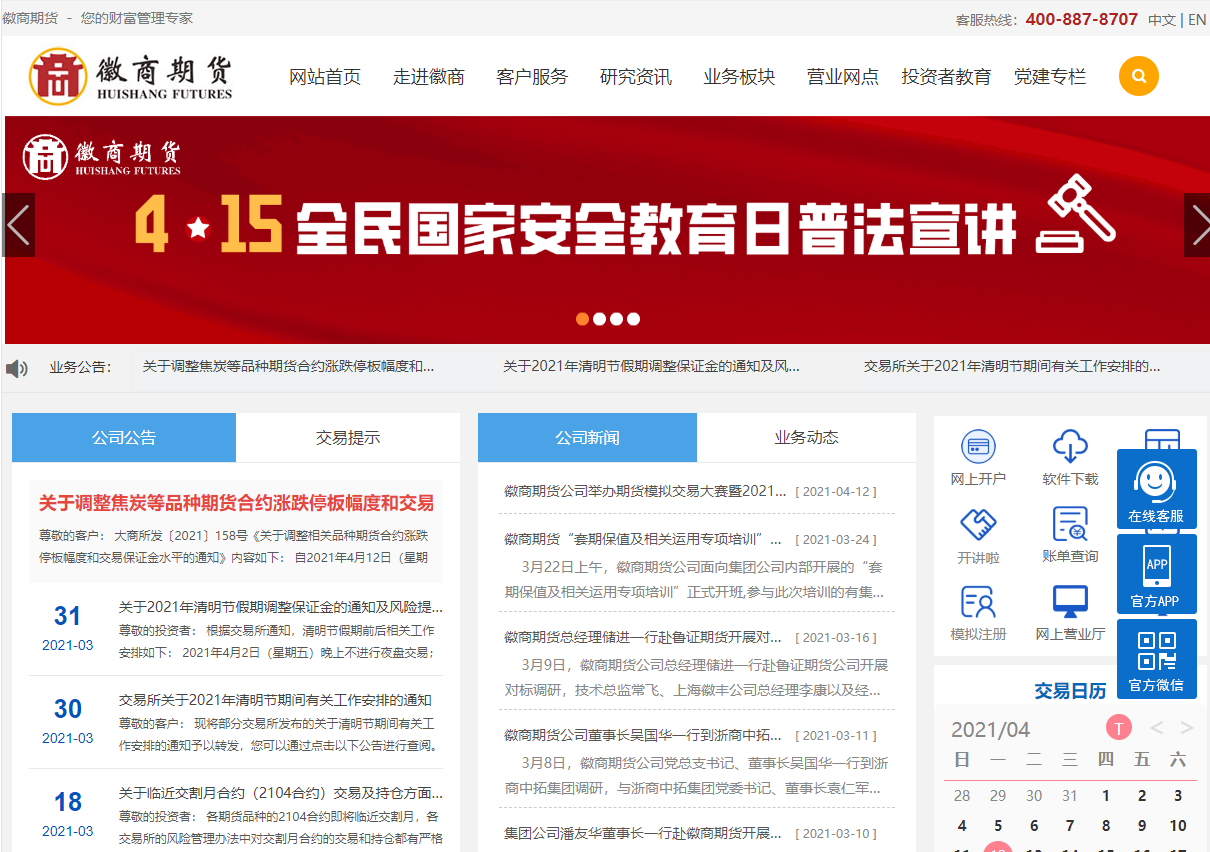Screen dimensions: 1210x852
Task: Open the 30 2021-03 announcement on 清明节期间工作安排
Action: (x=275, y=700)
